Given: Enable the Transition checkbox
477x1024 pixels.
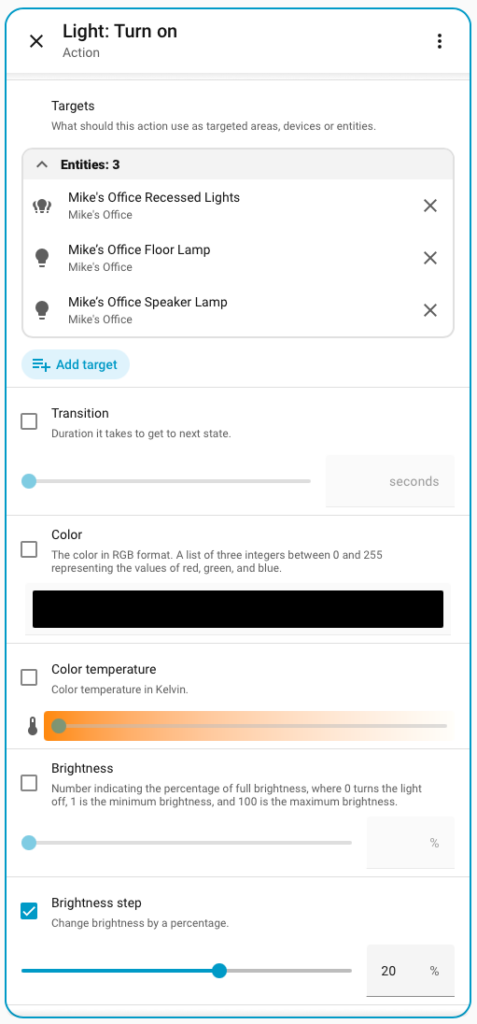Looking at the screenshot, I should pyautogui.click(x=29, y=421).
